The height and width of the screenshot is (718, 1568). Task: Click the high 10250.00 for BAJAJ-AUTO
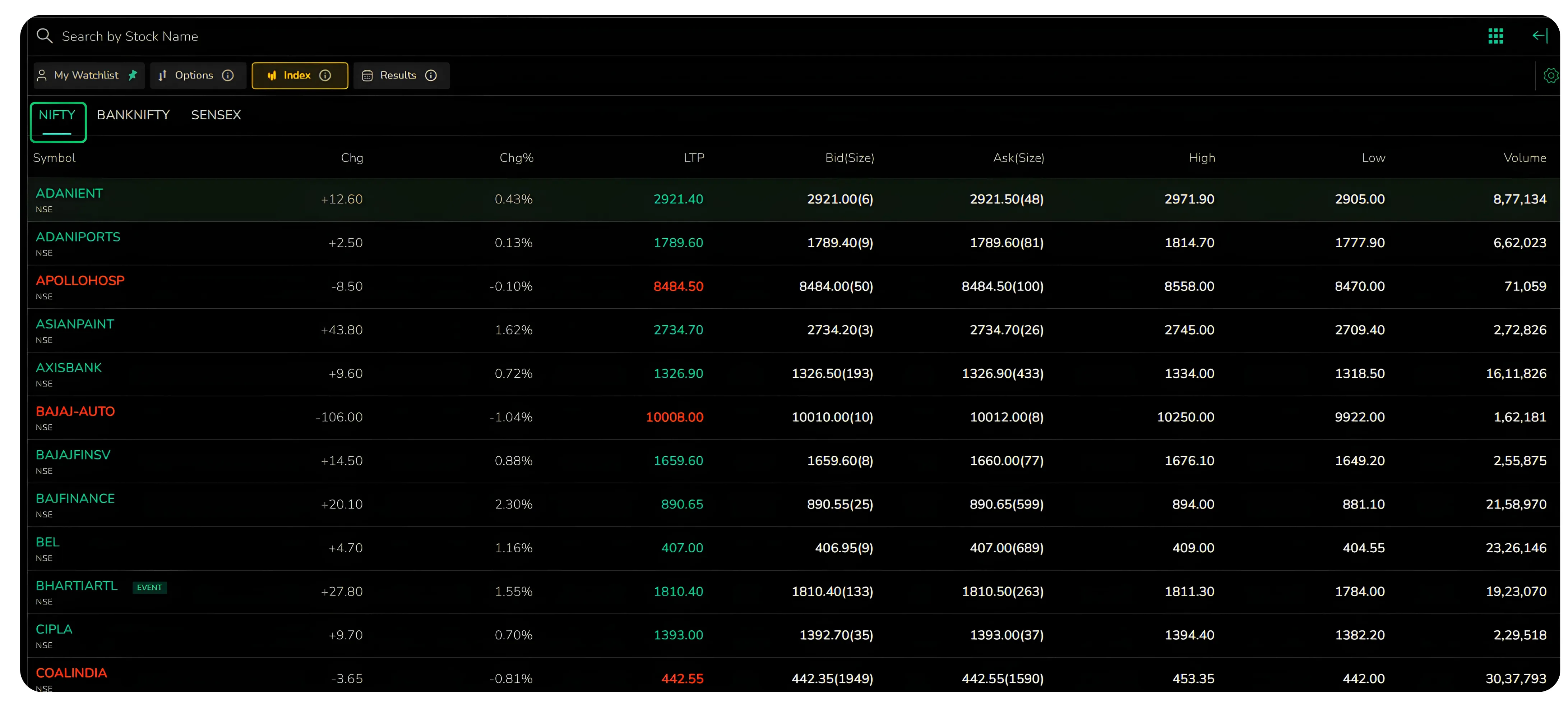(x=1185, y=417)
